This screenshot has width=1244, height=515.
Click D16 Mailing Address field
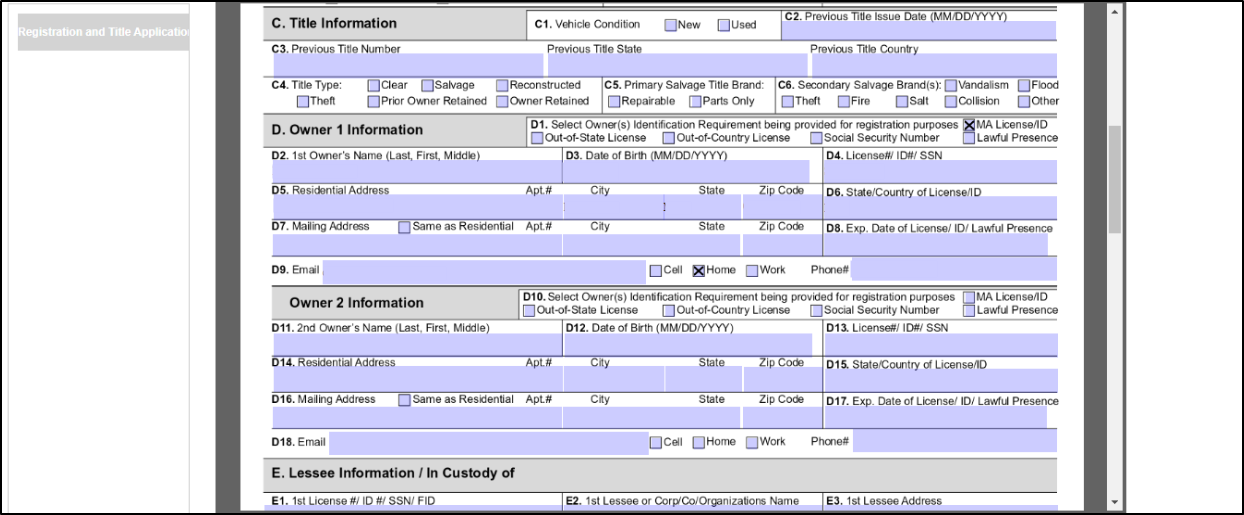[416, 418]
